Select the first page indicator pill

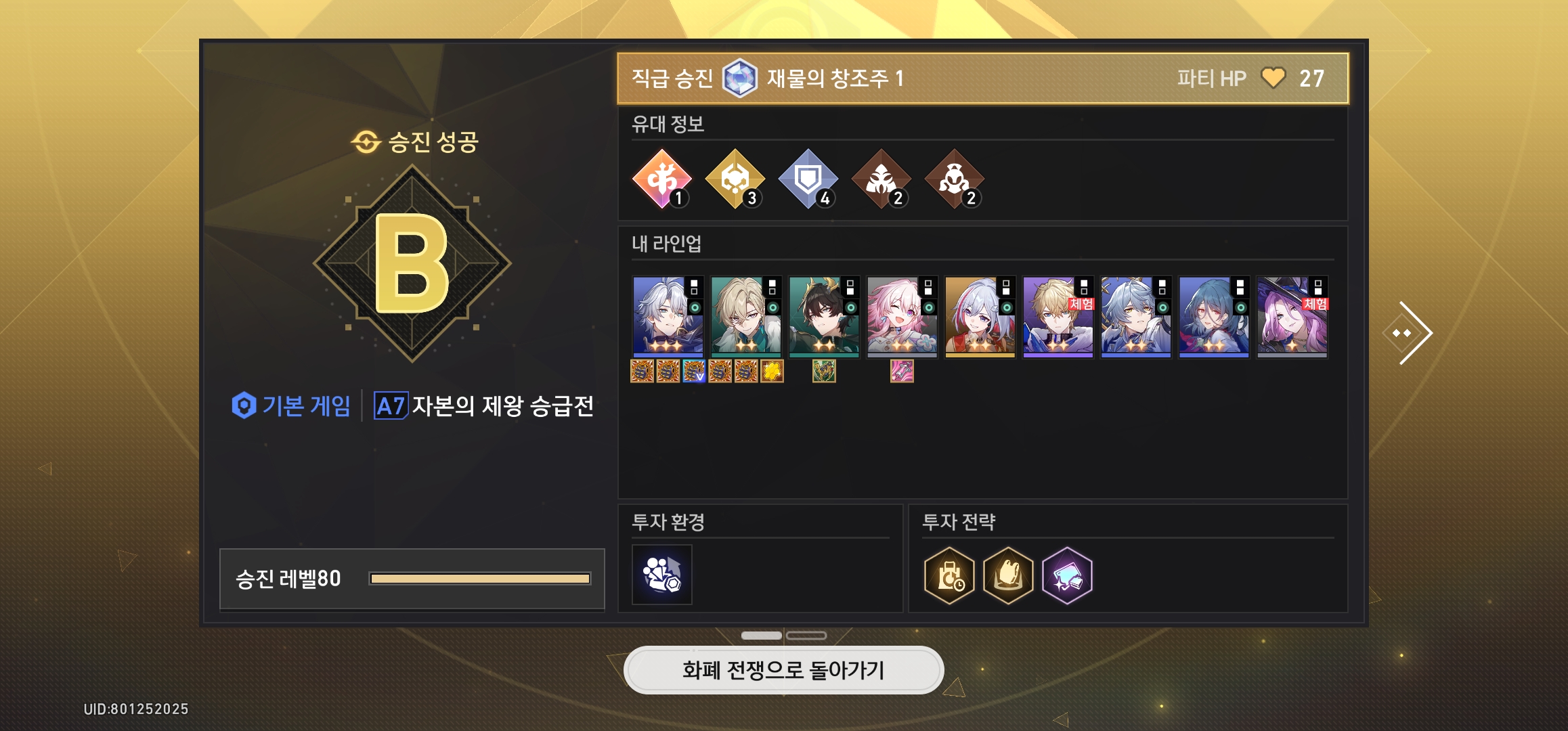(762, 636)
